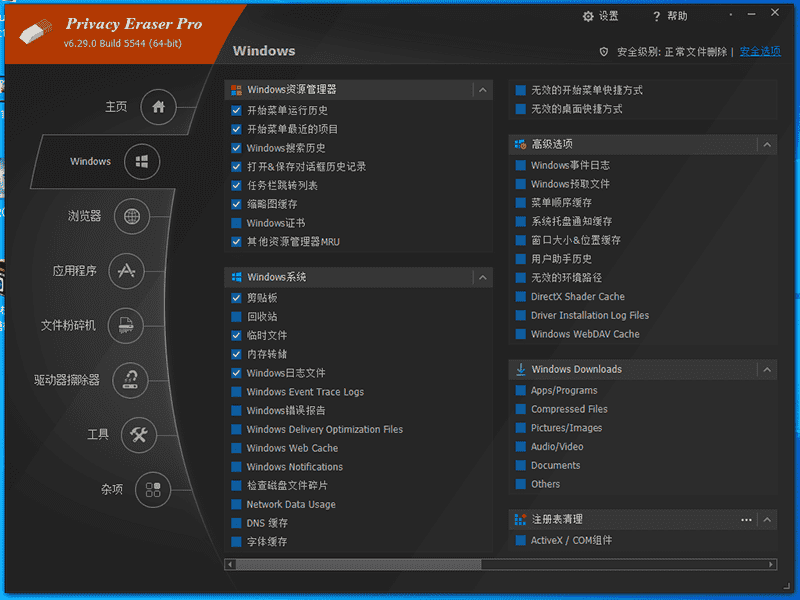Uncheck 缩略图缓存

coord(236,204)
